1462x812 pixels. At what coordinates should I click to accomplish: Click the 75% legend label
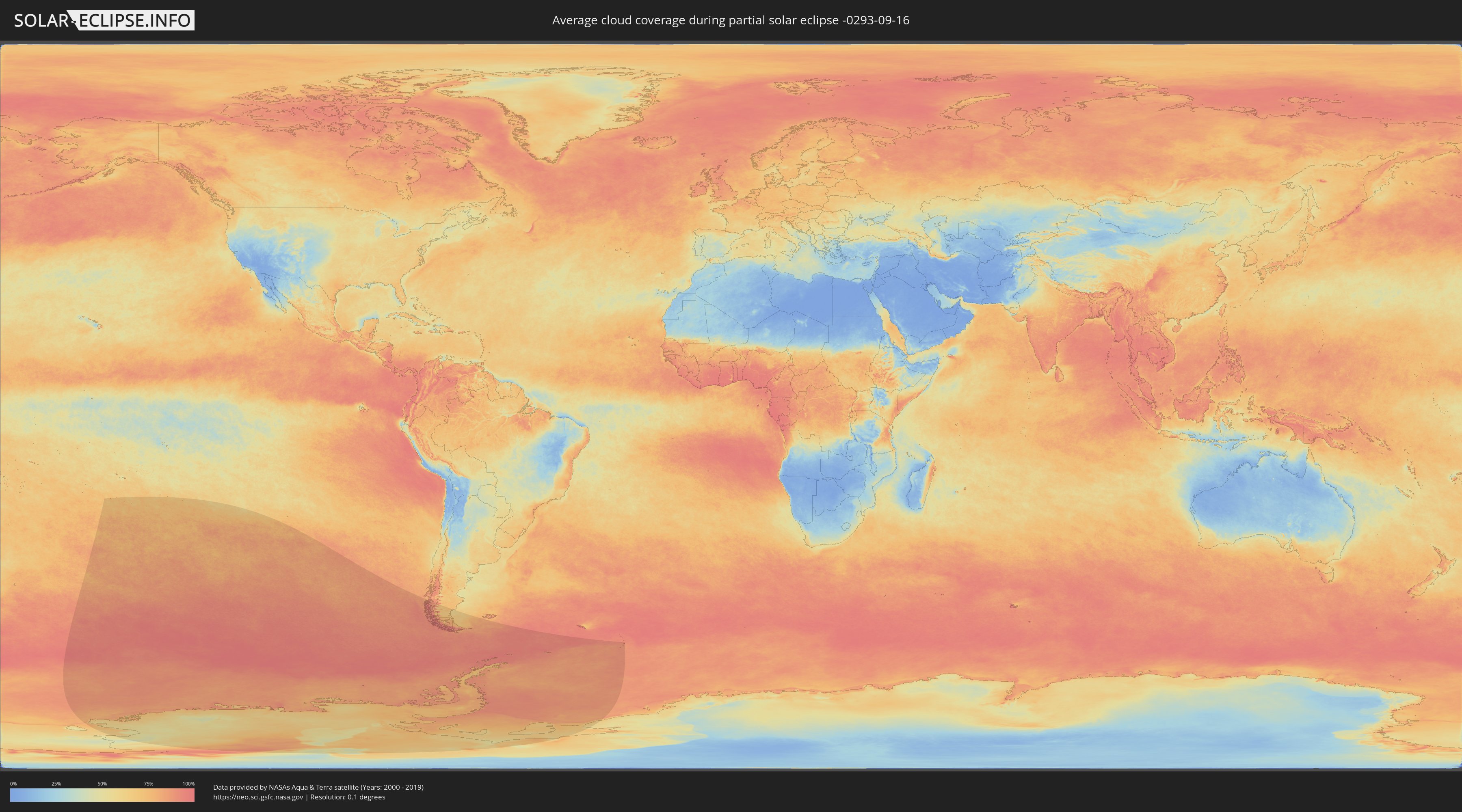[x=148, y=784]
